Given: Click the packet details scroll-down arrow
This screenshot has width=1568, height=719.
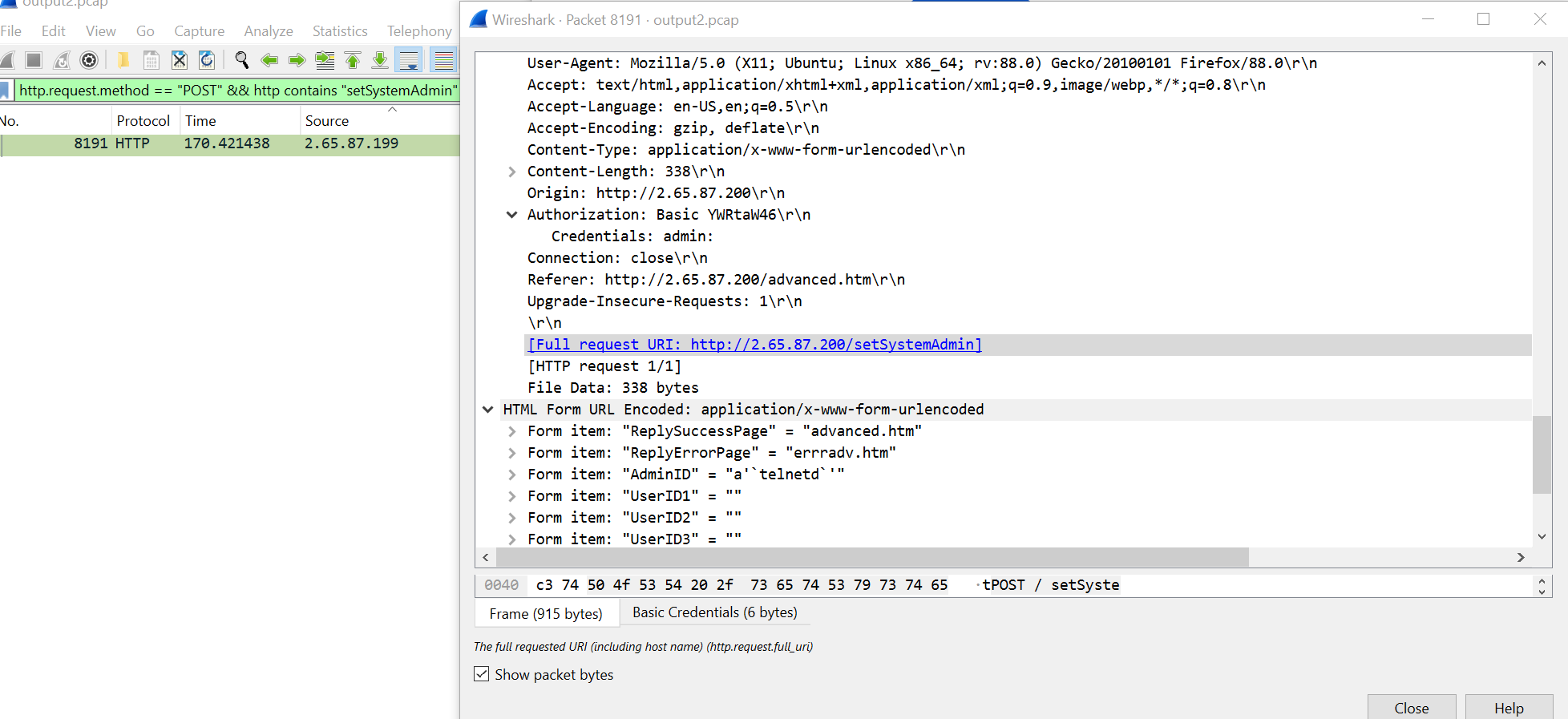Looking at the screenshot, I should pyautogui.click(x=1542, y=537).
